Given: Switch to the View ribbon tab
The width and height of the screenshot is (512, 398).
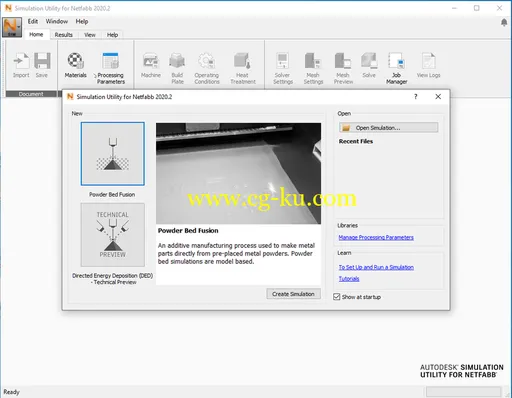Looking at the screenshot, I should [x=90, y=35].
